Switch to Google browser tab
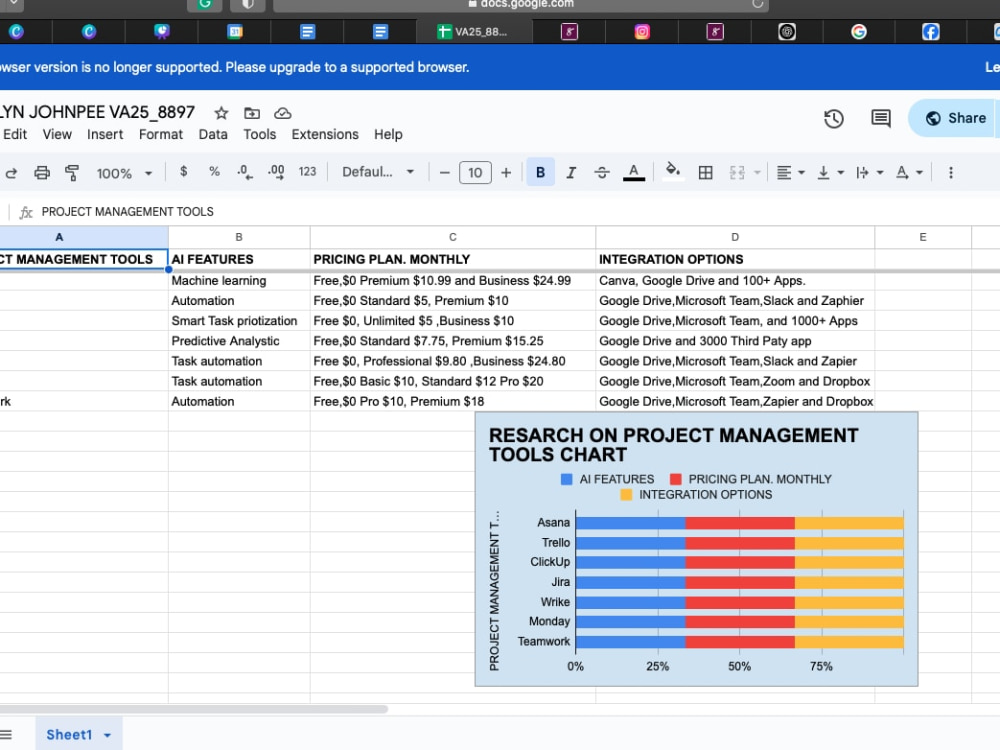The image size is (1000, 750). coord(858,32)
